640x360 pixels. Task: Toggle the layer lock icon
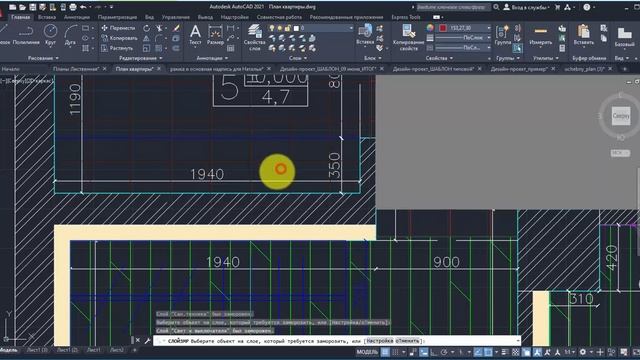[287, 28]
